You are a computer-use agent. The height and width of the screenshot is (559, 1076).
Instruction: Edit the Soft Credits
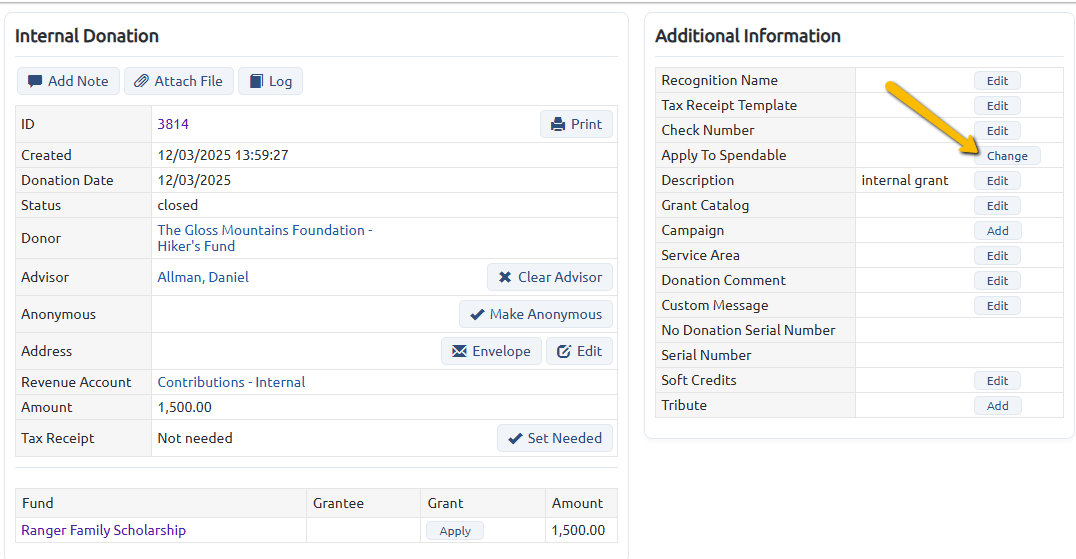tap(997, 381)
